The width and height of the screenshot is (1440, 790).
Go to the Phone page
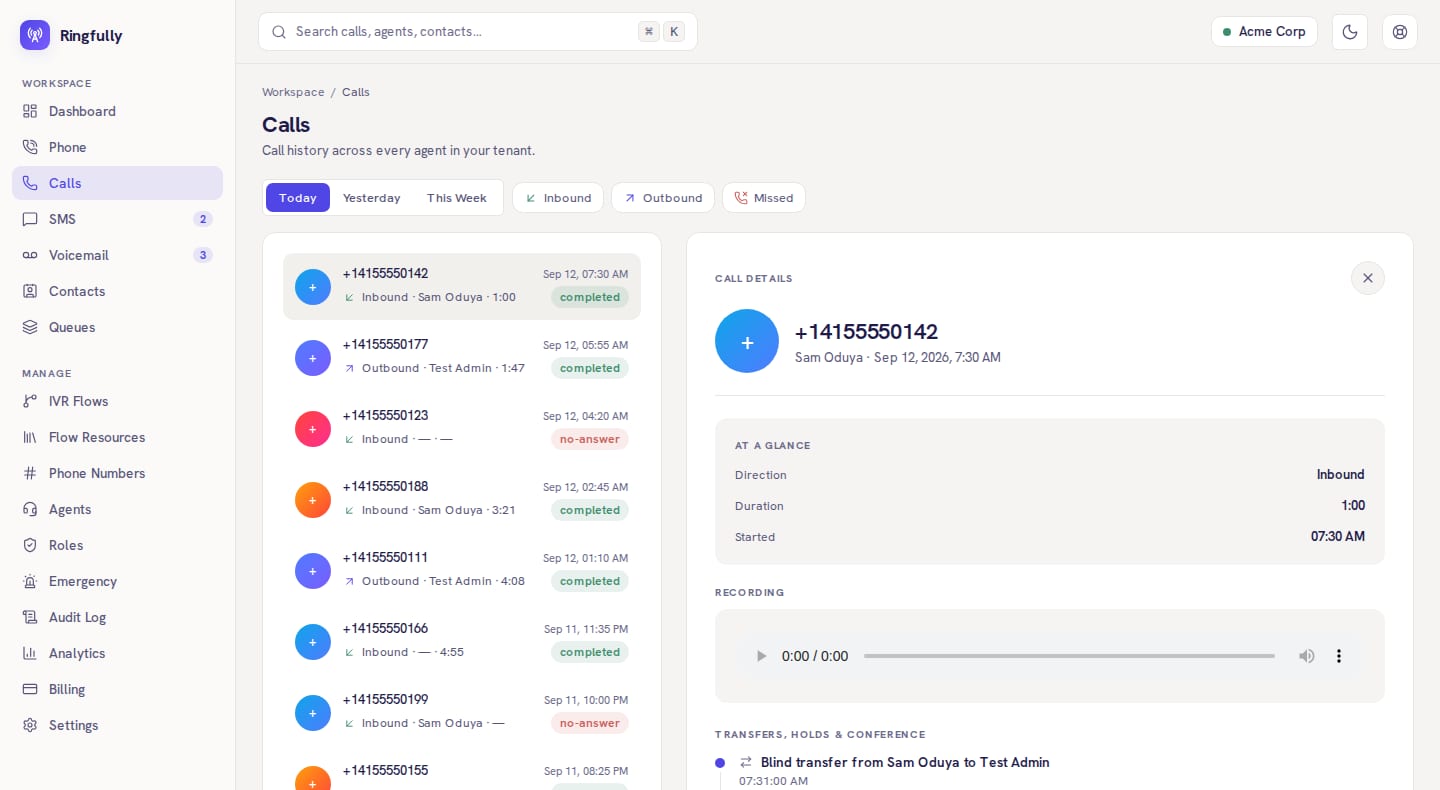(117, 147)
